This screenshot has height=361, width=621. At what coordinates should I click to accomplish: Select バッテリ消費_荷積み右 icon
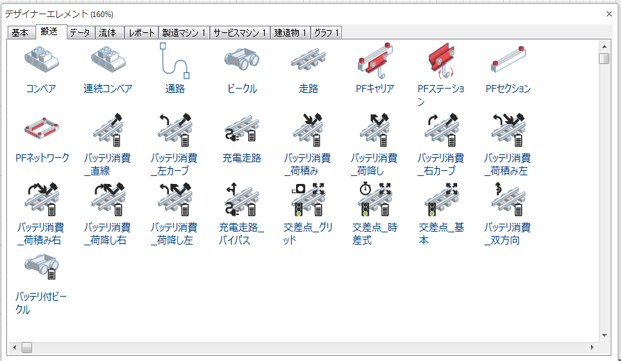[42, 199]
